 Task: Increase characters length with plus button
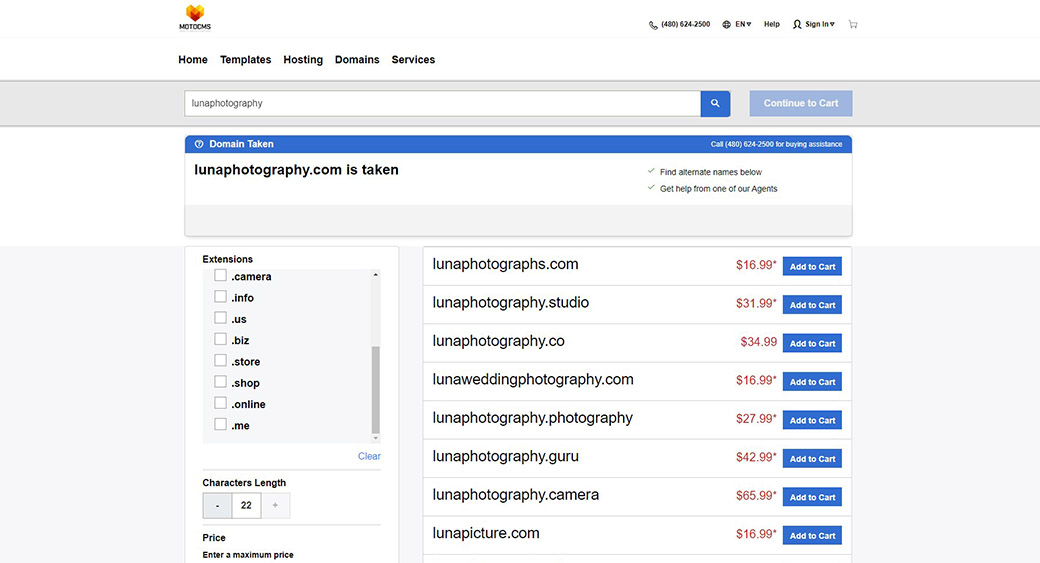pyautogui.click(x=275, y=505)
